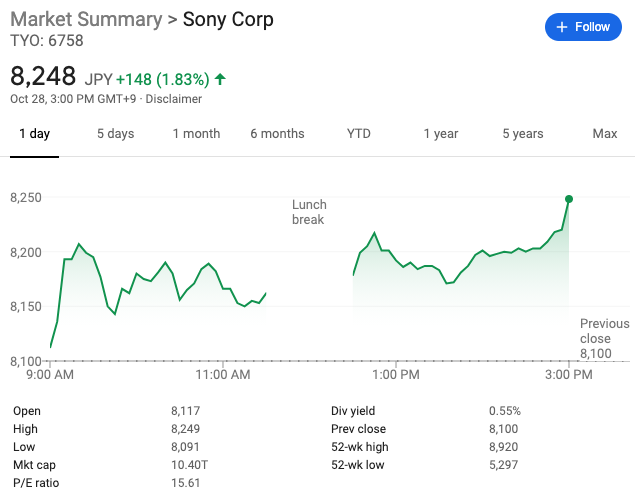Image resolution: width=635 pixels, height=500 pixels.
Task: Click the Lunch break chart label
Action: [x=309, y=212]
